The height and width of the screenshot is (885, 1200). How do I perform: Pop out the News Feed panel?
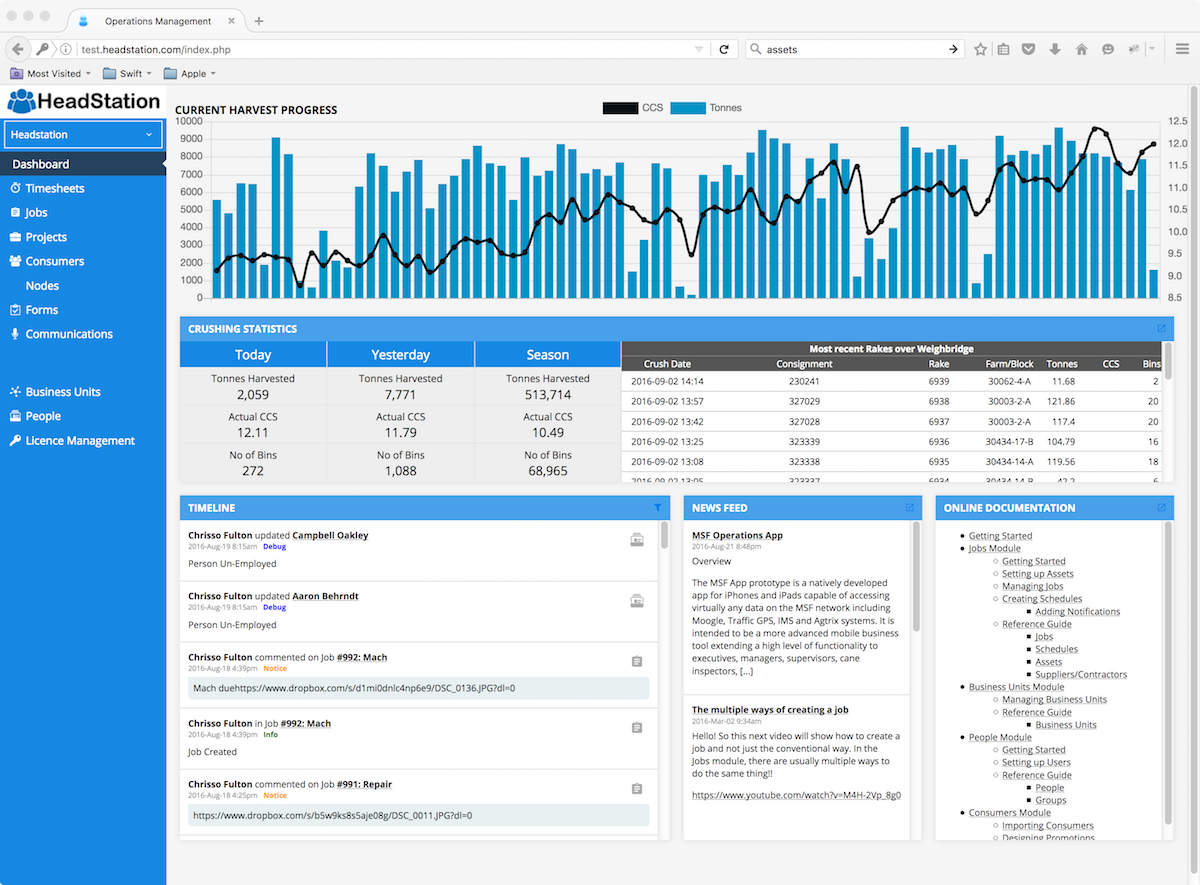click(909, 508)
